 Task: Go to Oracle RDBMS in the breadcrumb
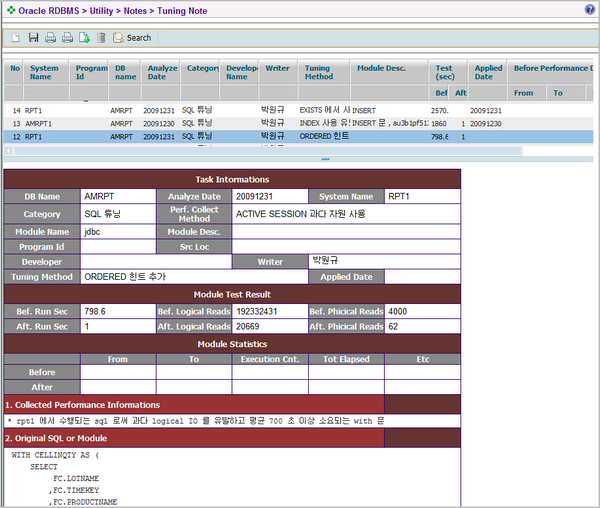tap(49, 11)
